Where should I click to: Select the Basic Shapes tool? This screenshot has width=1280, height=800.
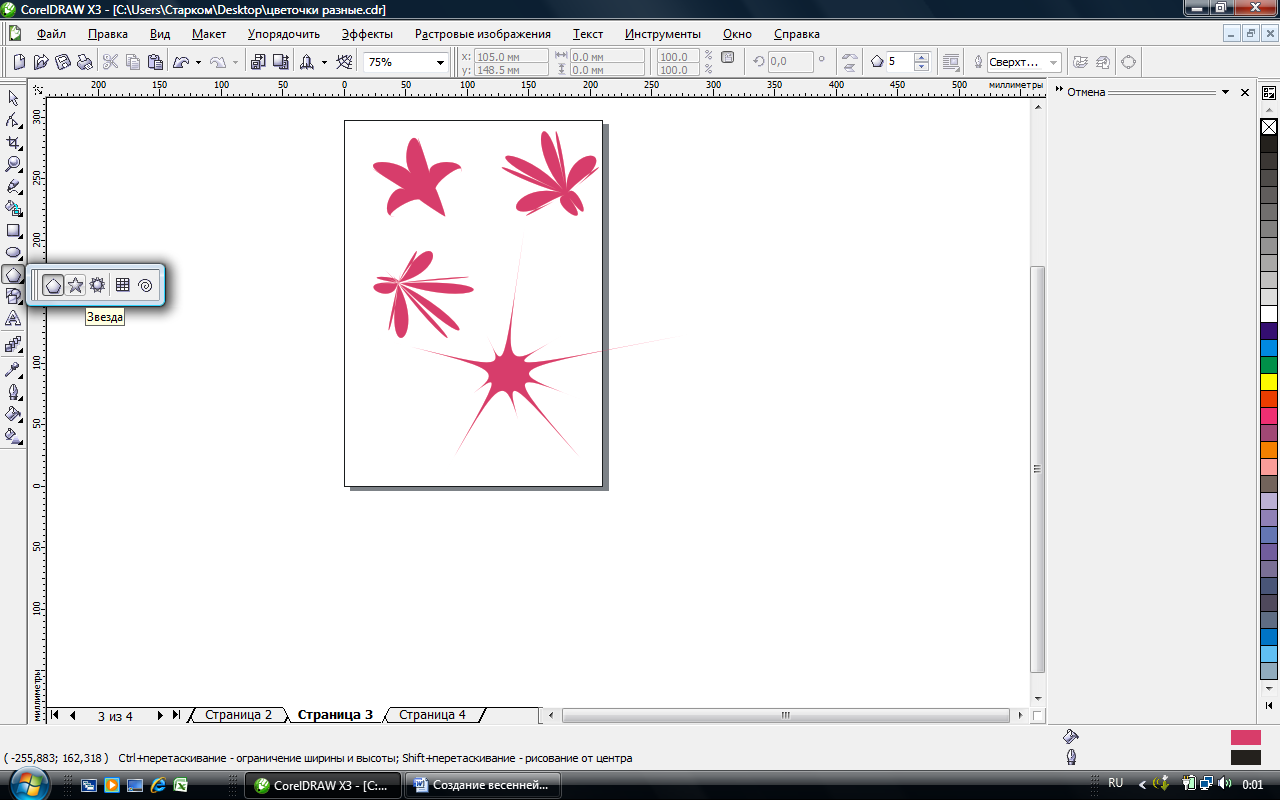(13, 296)
